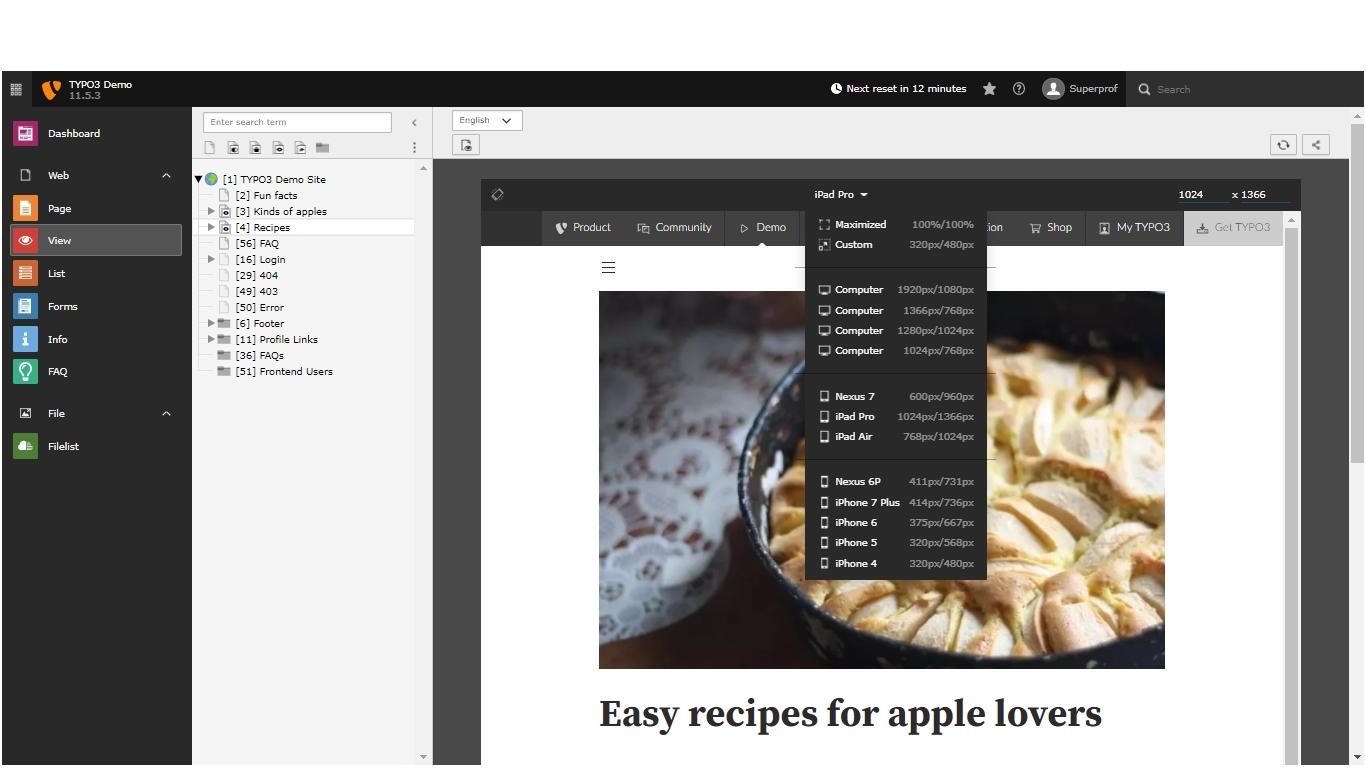Viewport: 1366px width, 768px height.
Task: Open the preview in a new window
Action: (x=1315, y=144)
